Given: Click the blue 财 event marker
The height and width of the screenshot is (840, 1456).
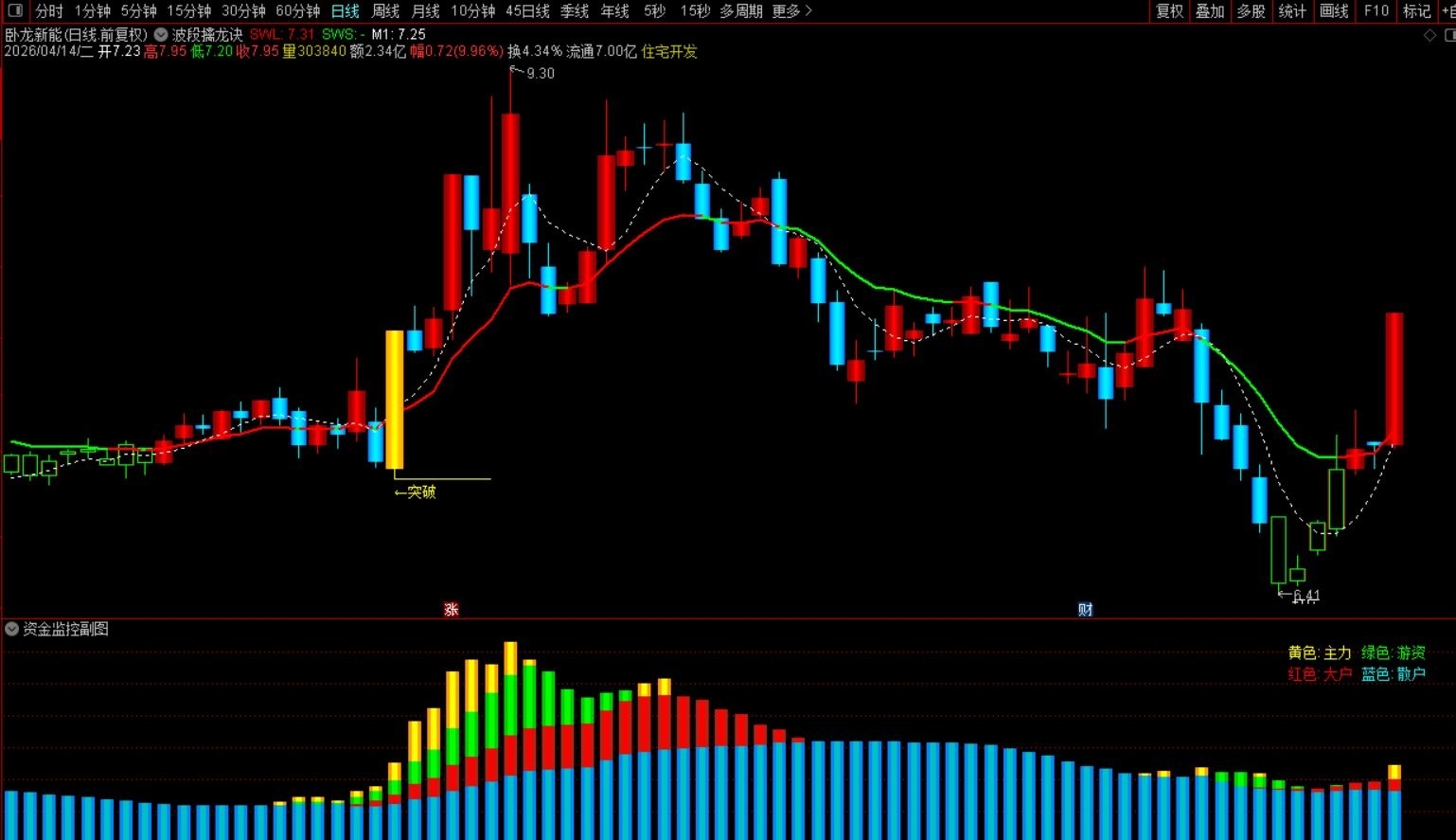Looking at the screenshot, I should [x=1085, y=609].
